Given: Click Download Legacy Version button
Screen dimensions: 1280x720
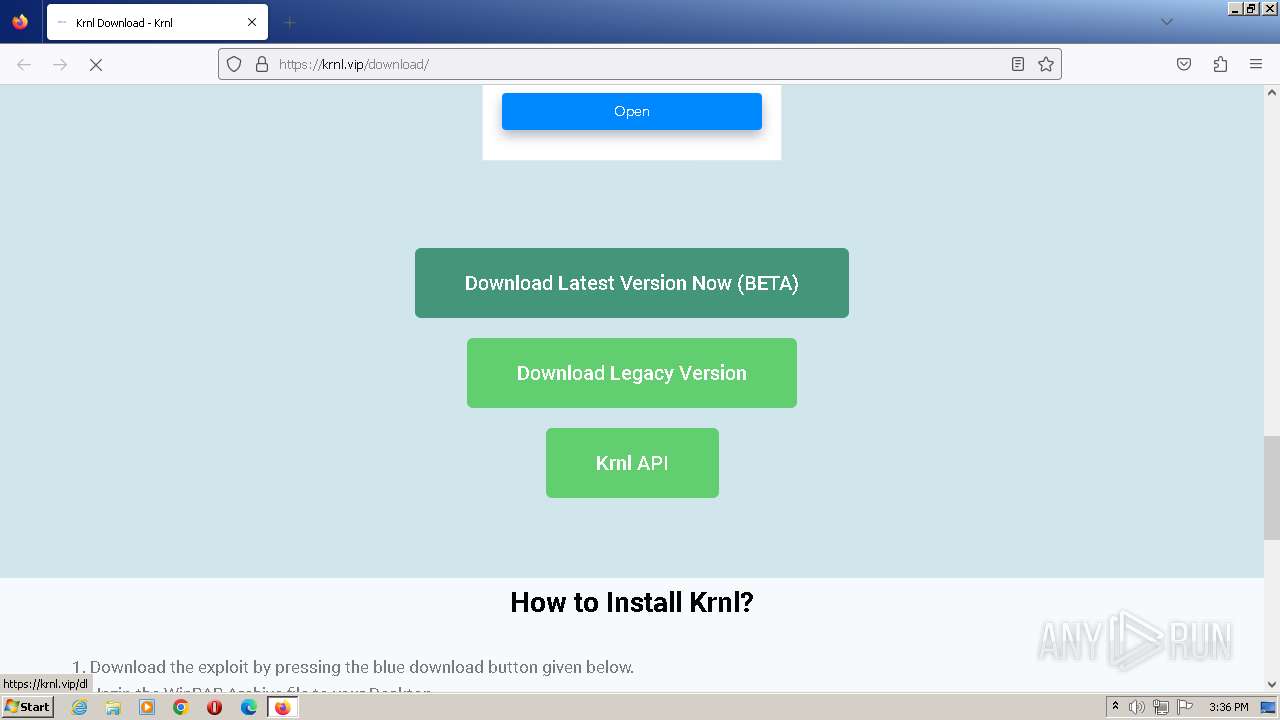Looking at the screenshot, I should click(x=632, y=373).
